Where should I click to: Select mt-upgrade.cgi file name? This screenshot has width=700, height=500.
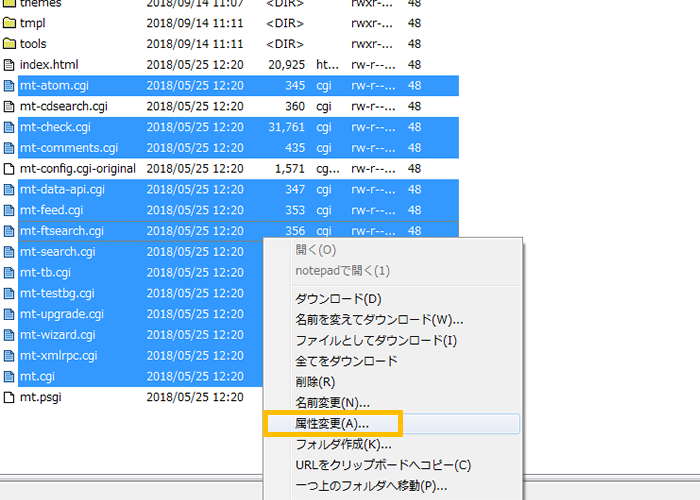coord(62,314)
